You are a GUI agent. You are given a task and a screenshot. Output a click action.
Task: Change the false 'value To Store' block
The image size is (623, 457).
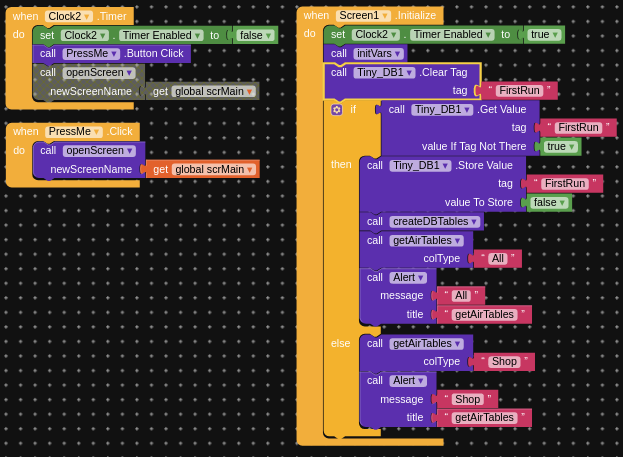549,203
